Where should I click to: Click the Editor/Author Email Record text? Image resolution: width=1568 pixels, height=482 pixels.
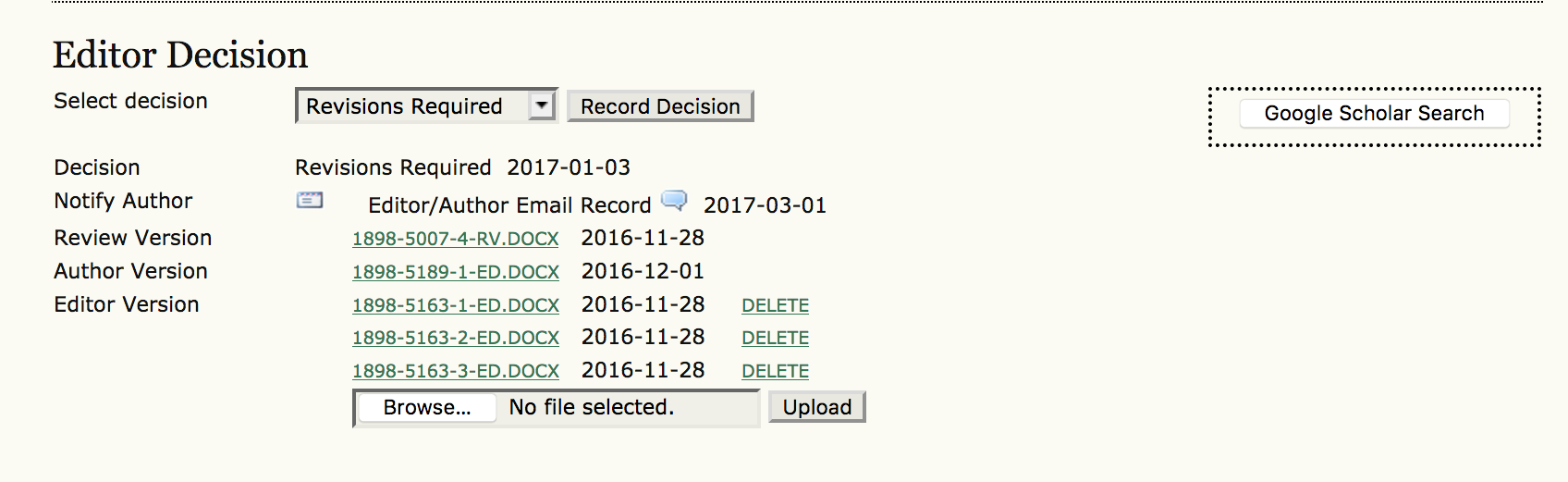pos(509,205)
